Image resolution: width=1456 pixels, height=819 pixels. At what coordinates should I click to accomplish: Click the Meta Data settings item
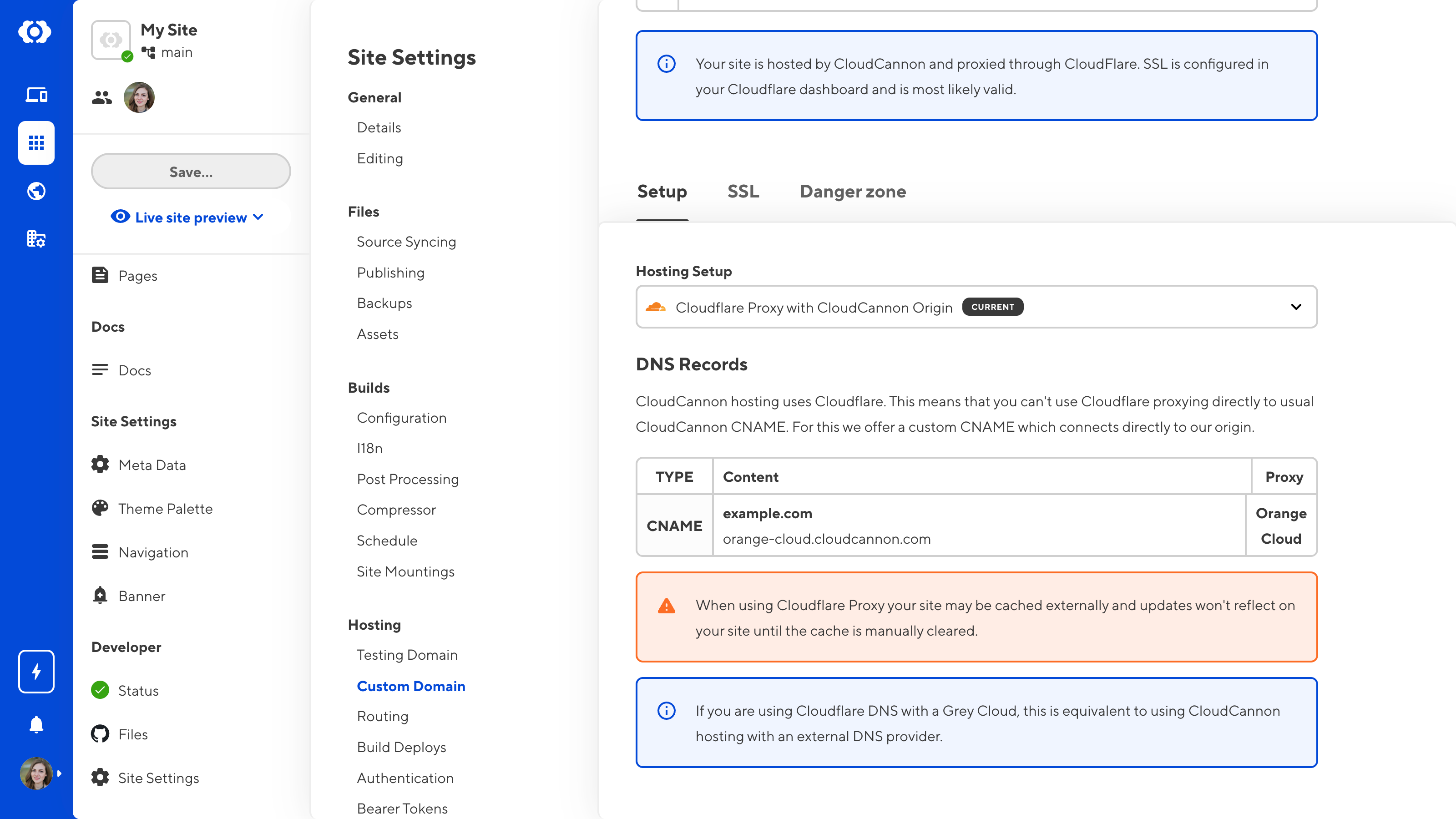(151, 465)
